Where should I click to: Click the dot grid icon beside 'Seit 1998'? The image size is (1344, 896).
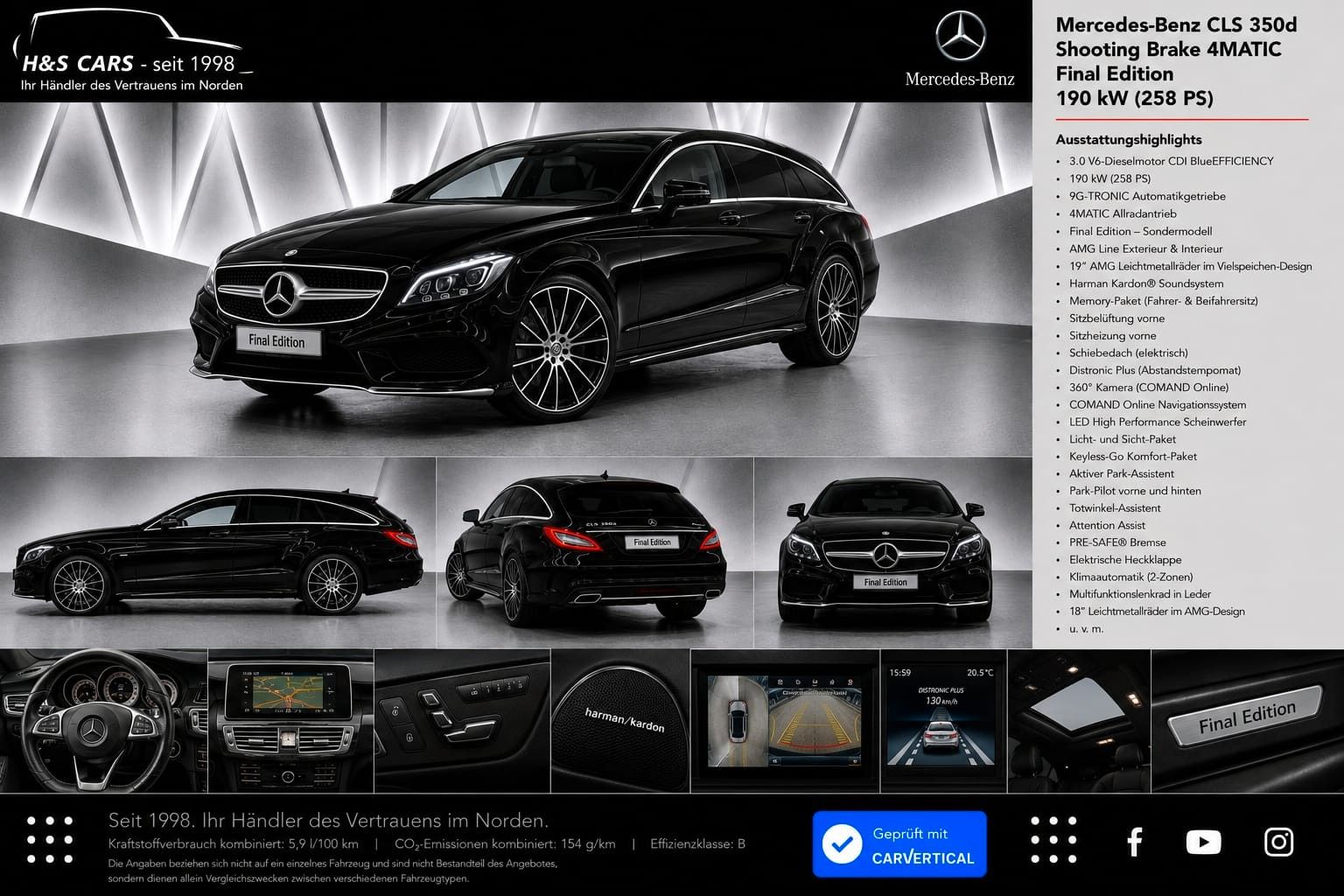(50, 841)
